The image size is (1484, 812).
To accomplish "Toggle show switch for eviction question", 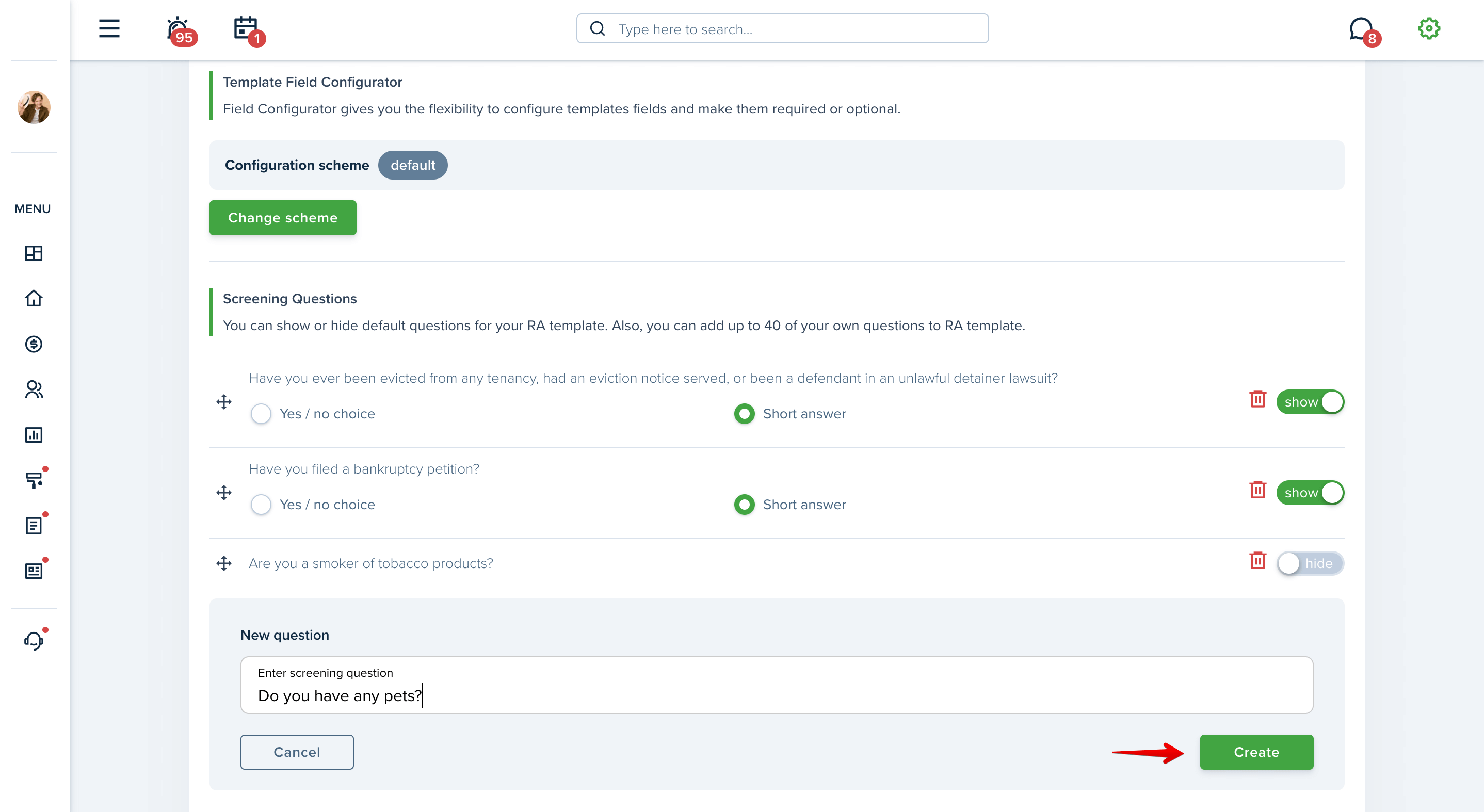I will click(x=1310, y=401).
